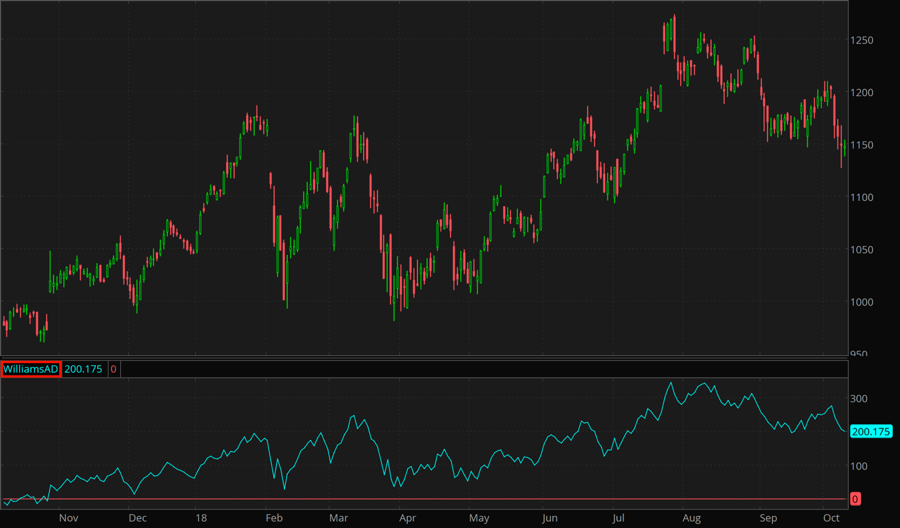Screen dimensions: 900x528
Task: Select the Nov marker on time axis
Action: (x=68, y=519)
